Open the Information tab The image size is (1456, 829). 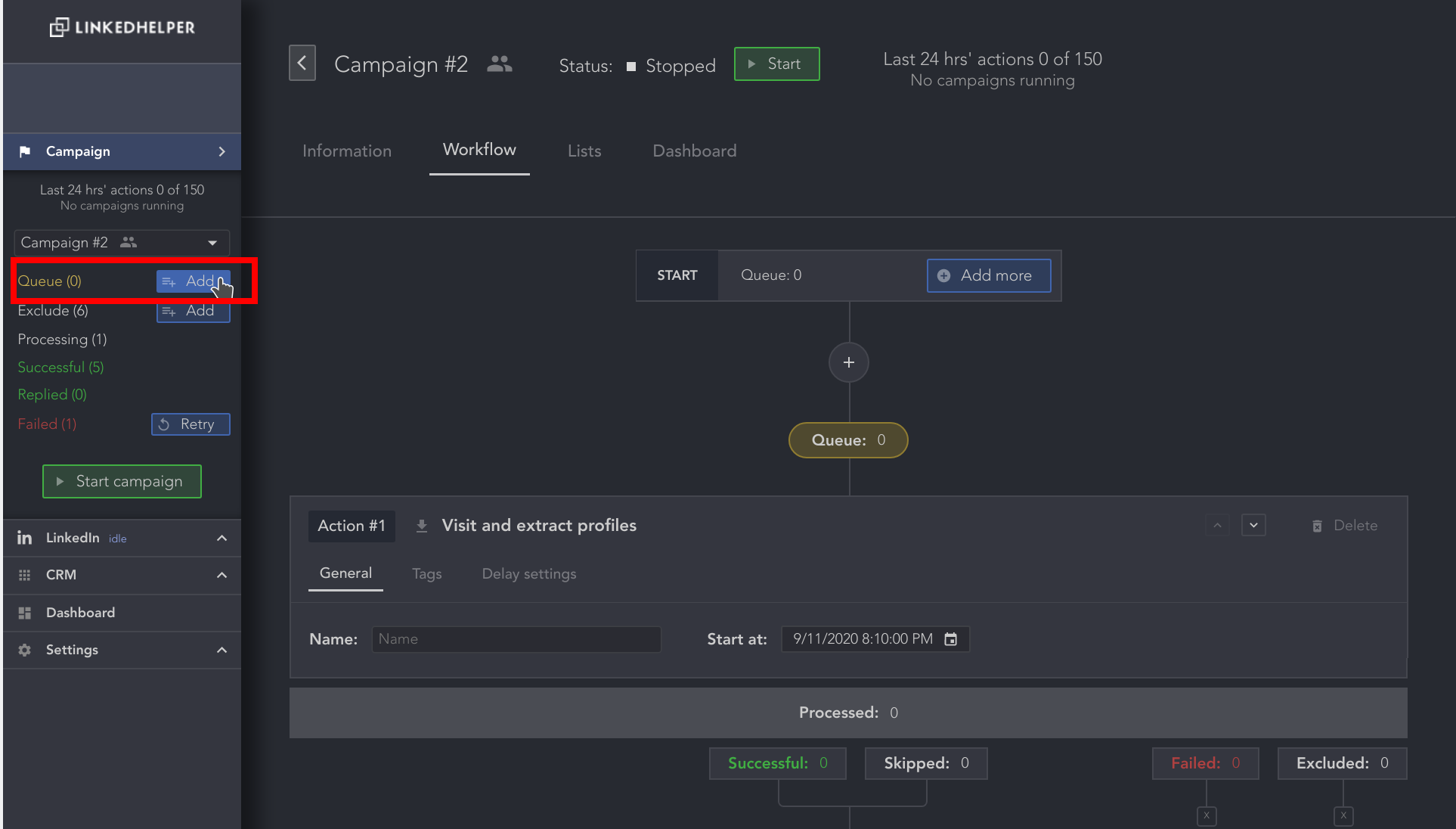click(x=347, y=151)
